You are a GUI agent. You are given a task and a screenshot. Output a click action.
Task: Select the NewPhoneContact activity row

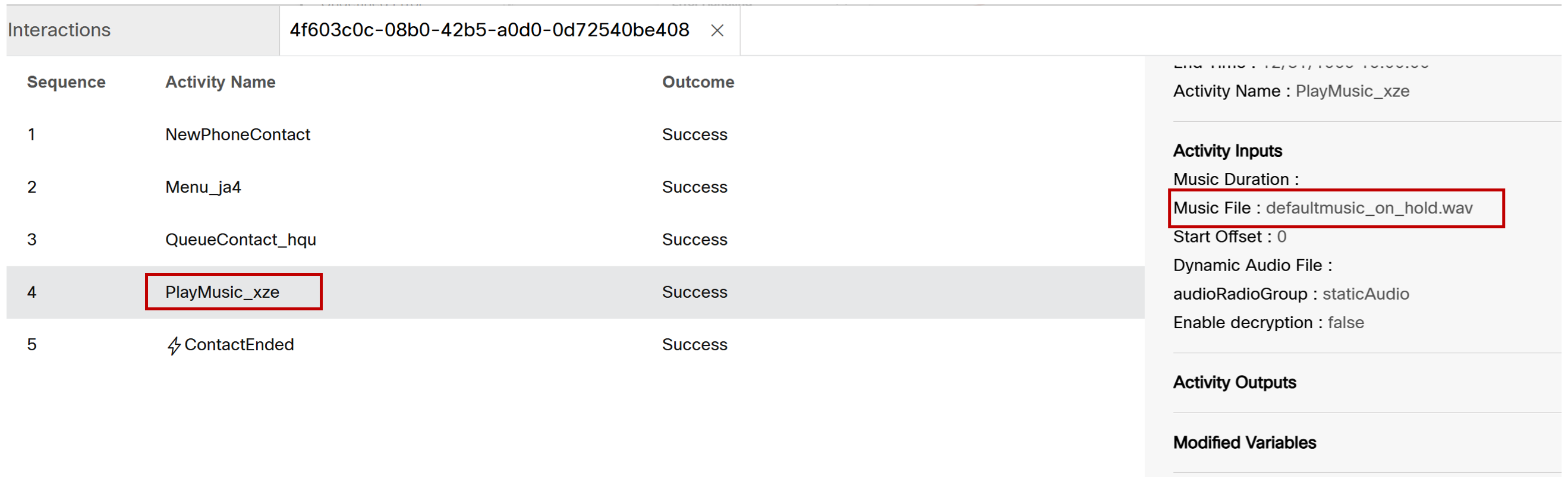tap(237, 134)
